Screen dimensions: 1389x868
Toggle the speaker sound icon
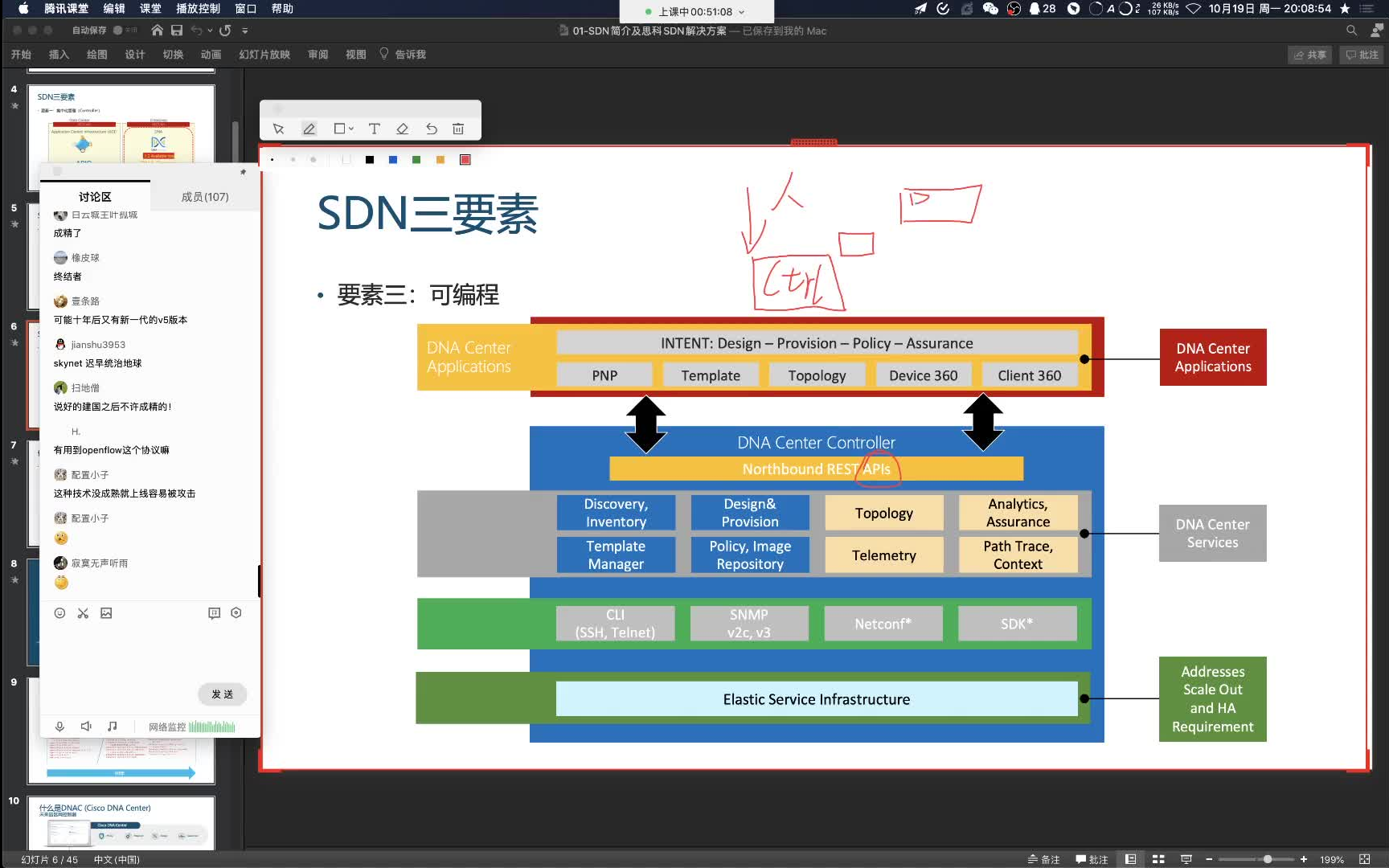86,727
